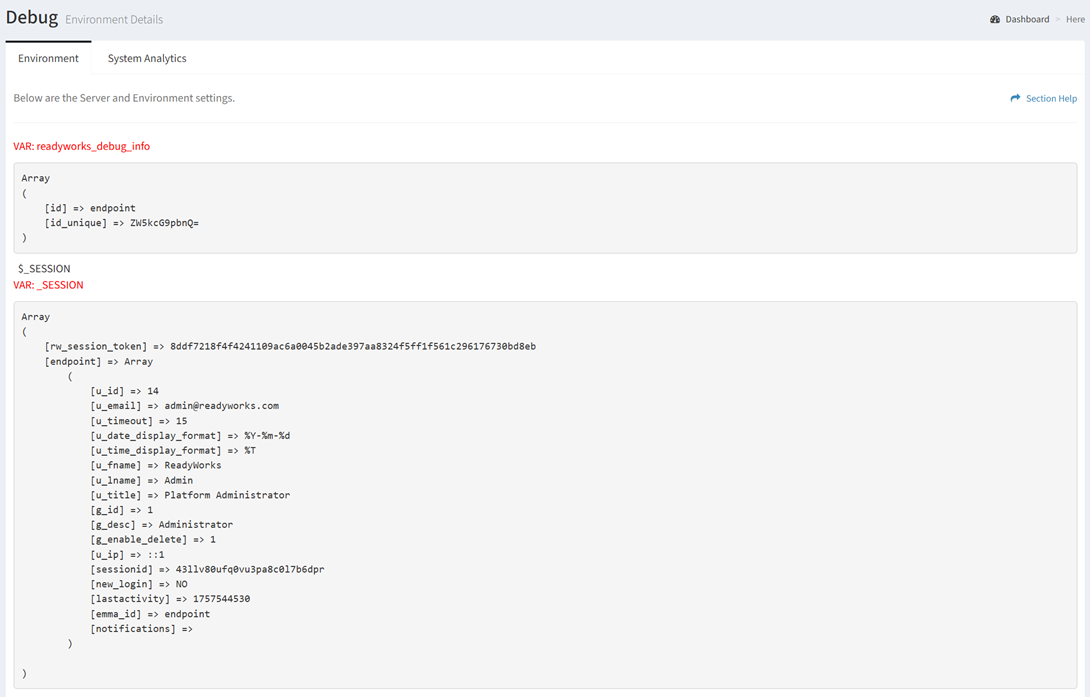Click the sessionid value 43llv80ufq0vu3pa8c0l7b6dpr
This screenshot has height=697, width=1090.
250,569
